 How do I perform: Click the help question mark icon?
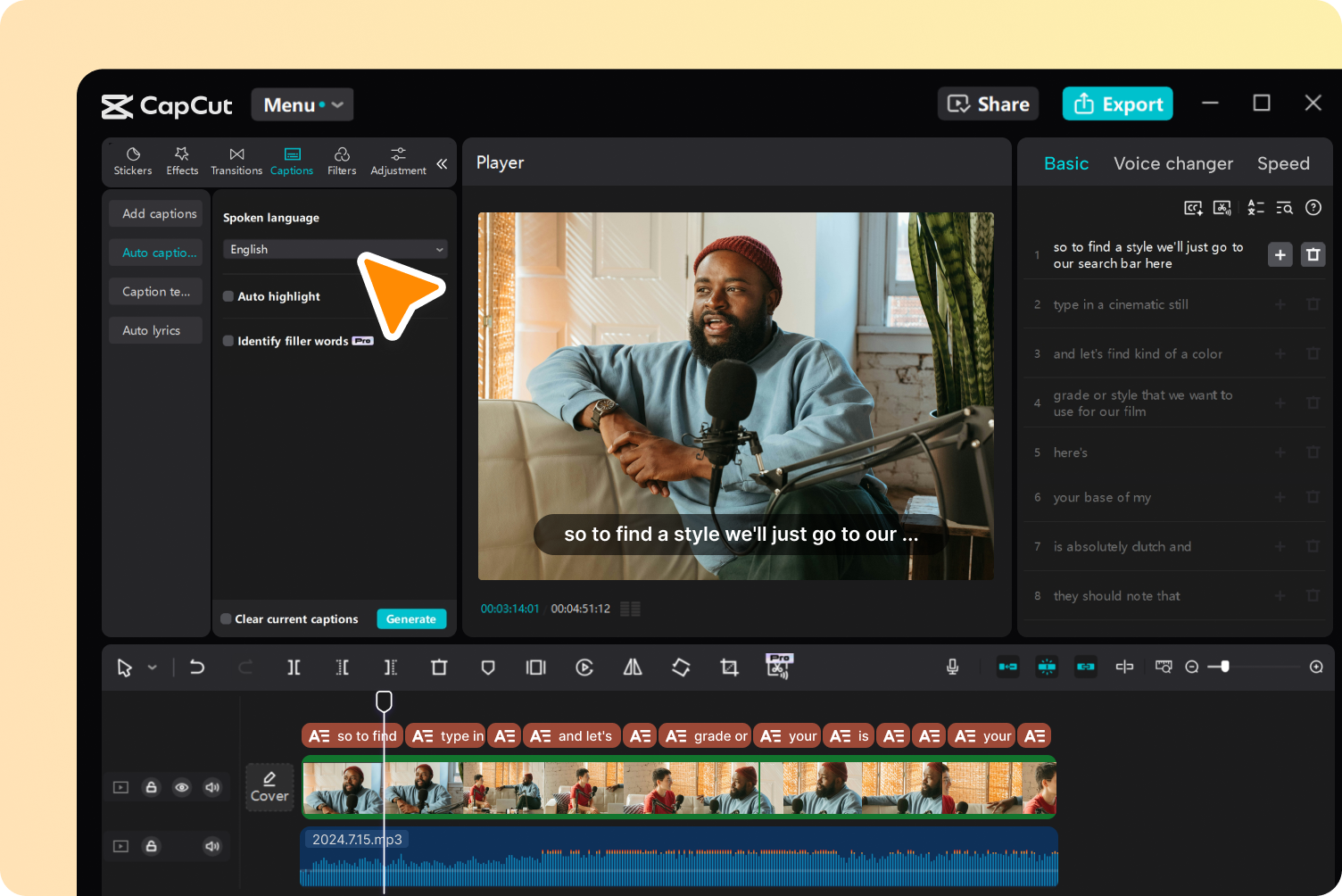point(1313,208)
